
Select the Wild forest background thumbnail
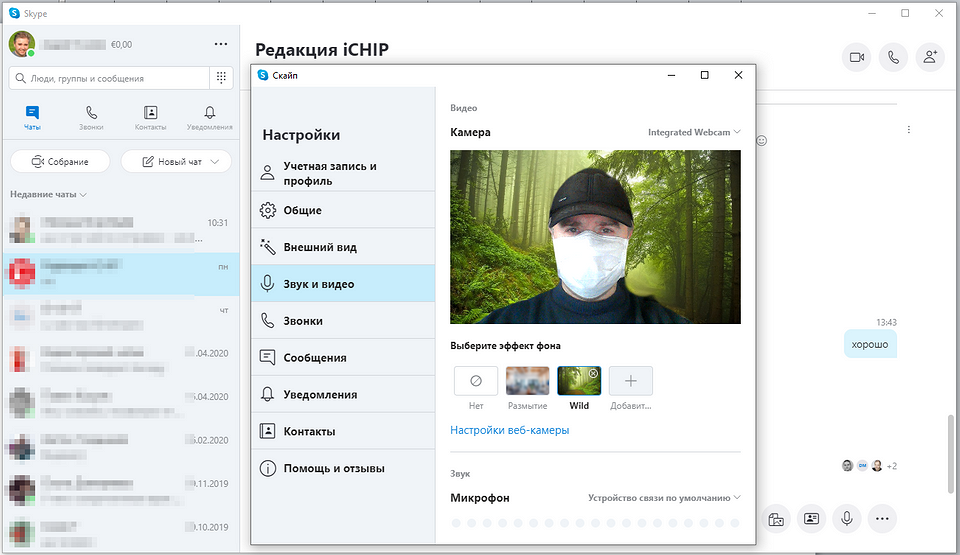[577, 383]
